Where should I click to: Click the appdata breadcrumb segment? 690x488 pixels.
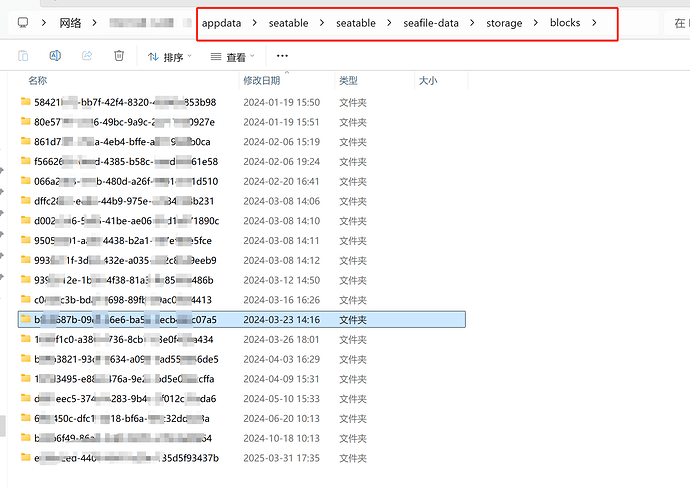221,23
